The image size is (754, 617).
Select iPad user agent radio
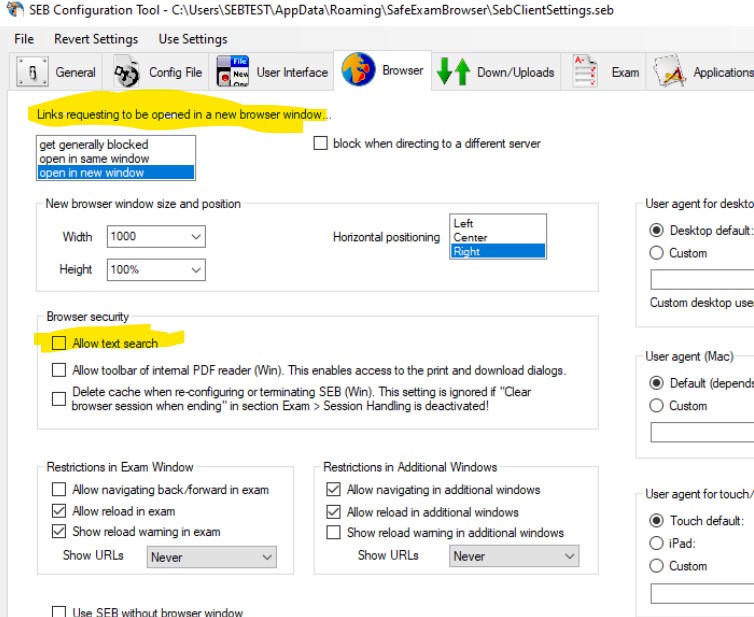(x=656, y=543)
